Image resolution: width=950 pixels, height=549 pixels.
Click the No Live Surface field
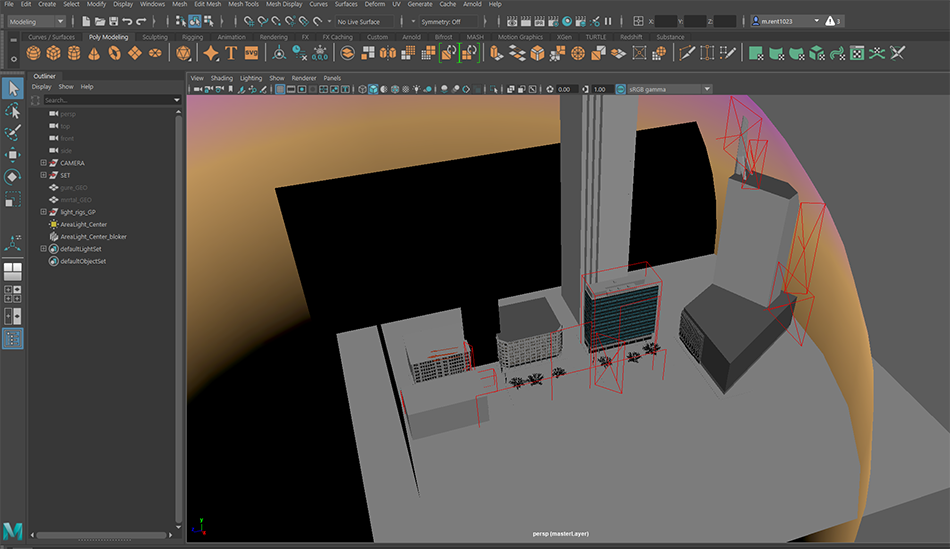click(x=364, y=21)
